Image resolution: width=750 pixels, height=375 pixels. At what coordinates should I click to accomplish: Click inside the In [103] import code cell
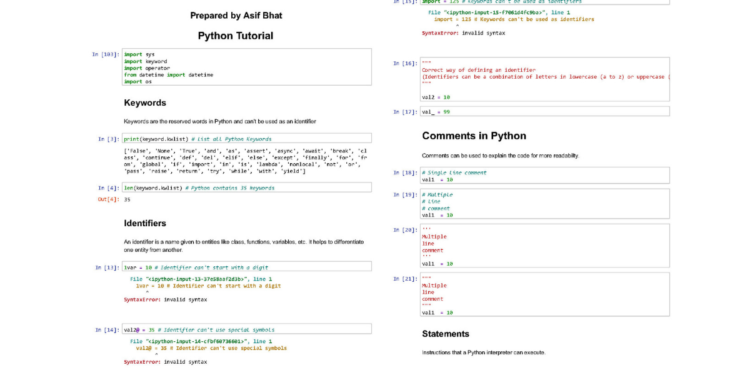click(x=247, y=67)
